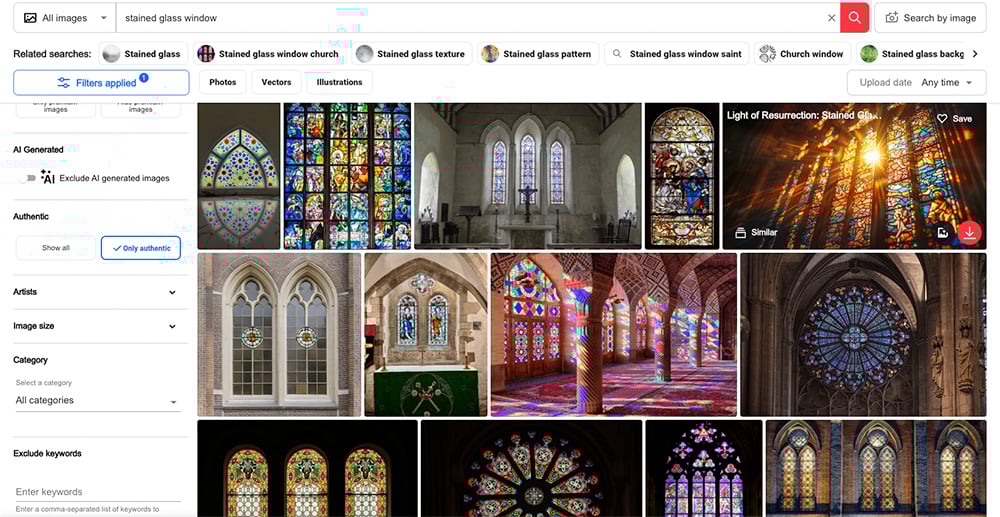This screenshot has width=1000, height=517.
Task: Open the arched saint figure window thumbnail
Action: (x=682, y=176)
